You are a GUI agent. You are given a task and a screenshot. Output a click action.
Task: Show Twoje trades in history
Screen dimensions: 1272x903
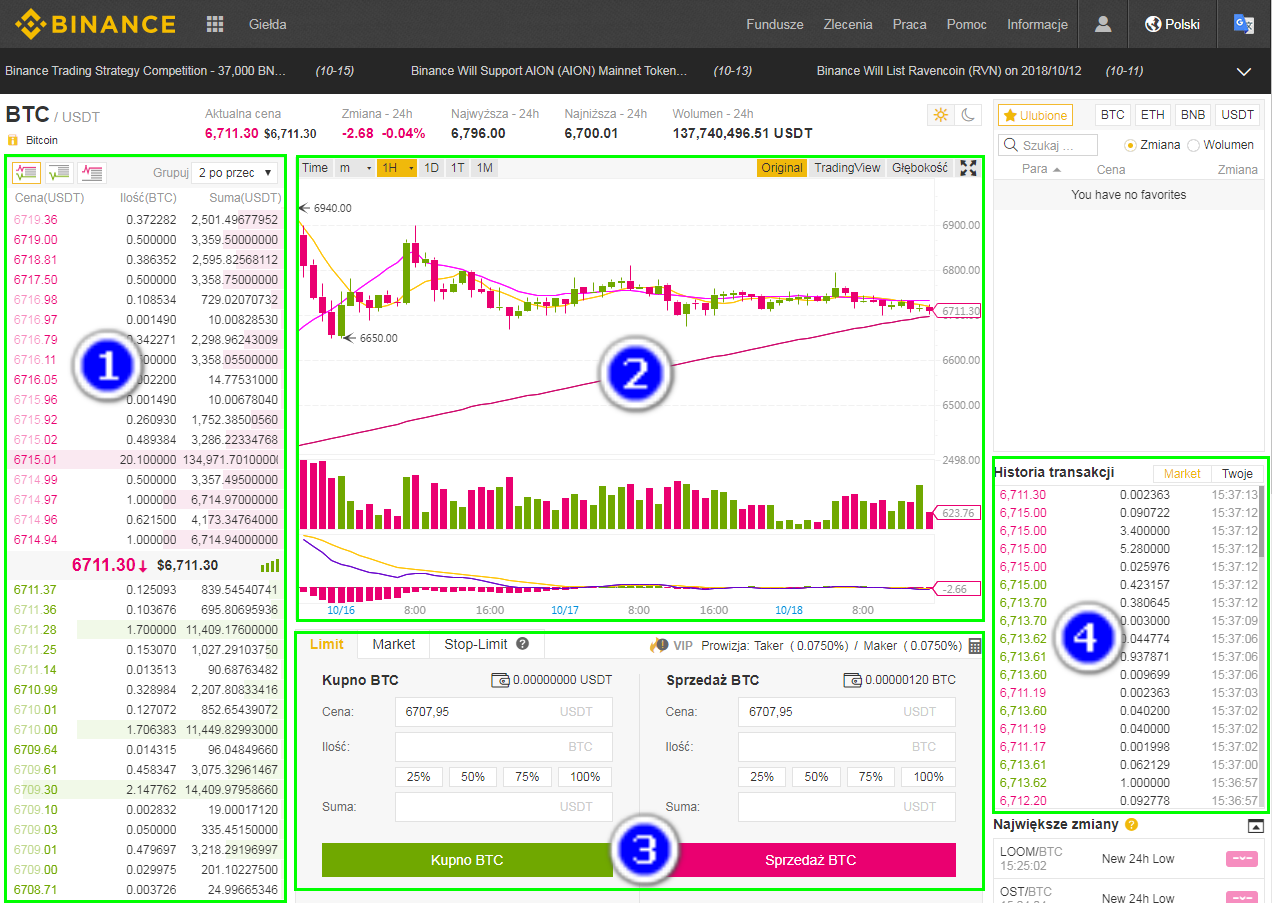coord(1237,474)
